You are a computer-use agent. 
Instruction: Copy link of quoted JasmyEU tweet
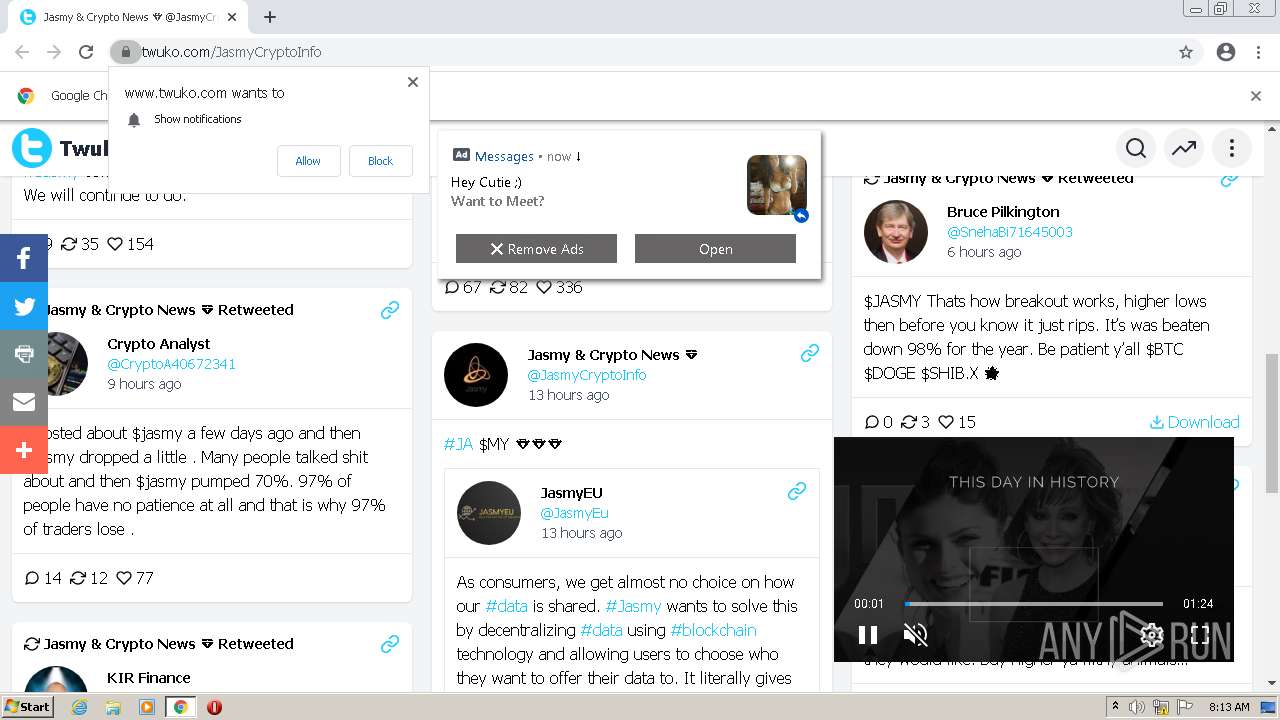click(x=797, y=491)
